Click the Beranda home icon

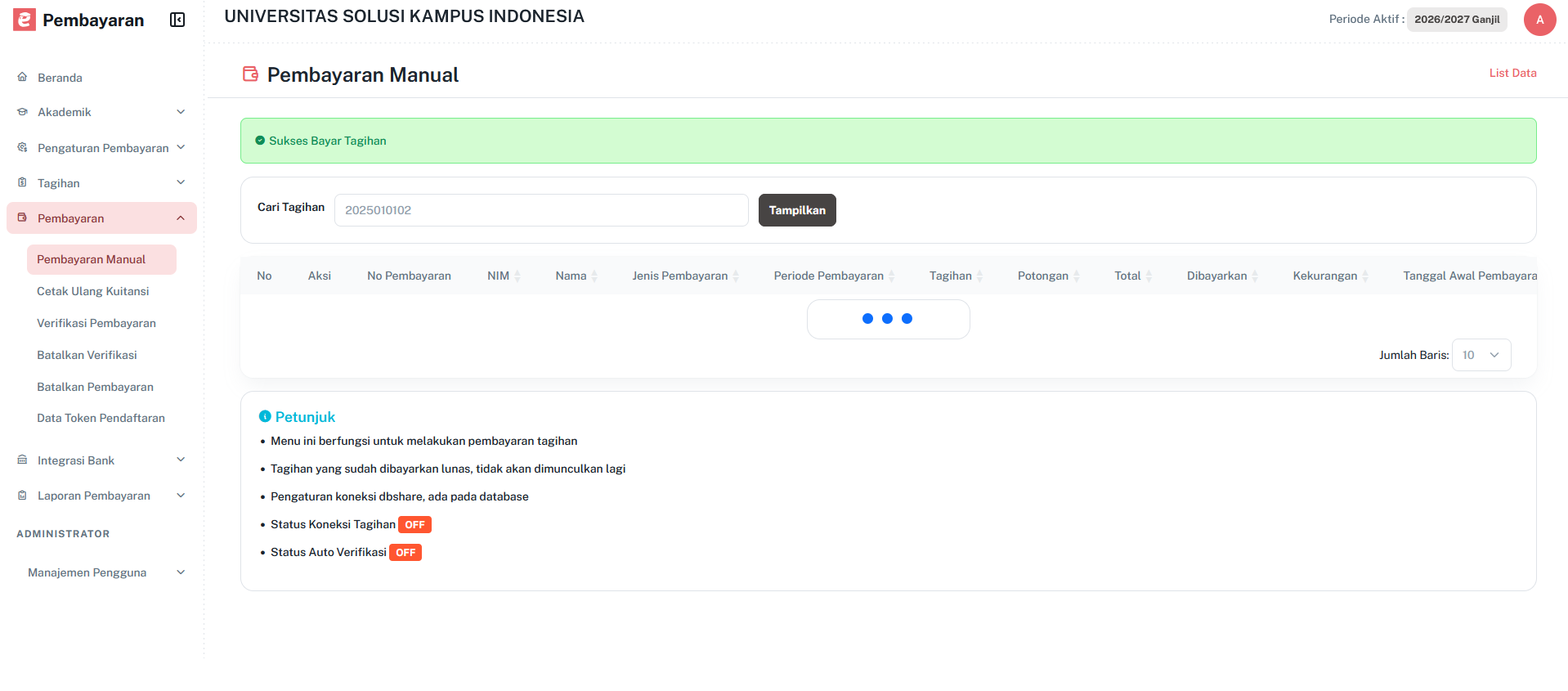(22, 77)
